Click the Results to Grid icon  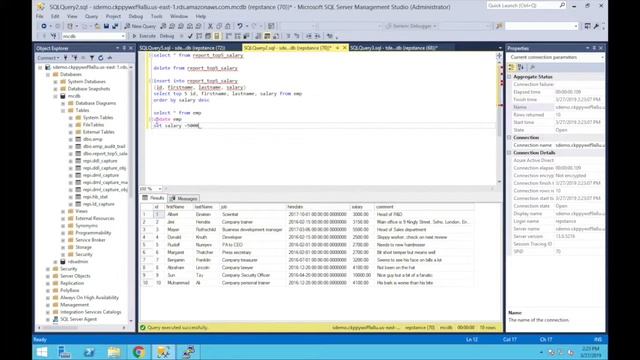(267, 36)
